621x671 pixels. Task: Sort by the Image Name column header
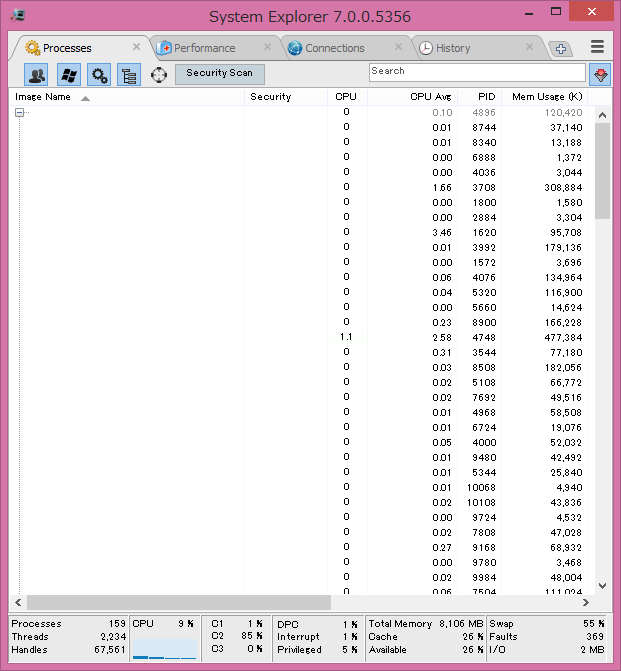point(127,97)
